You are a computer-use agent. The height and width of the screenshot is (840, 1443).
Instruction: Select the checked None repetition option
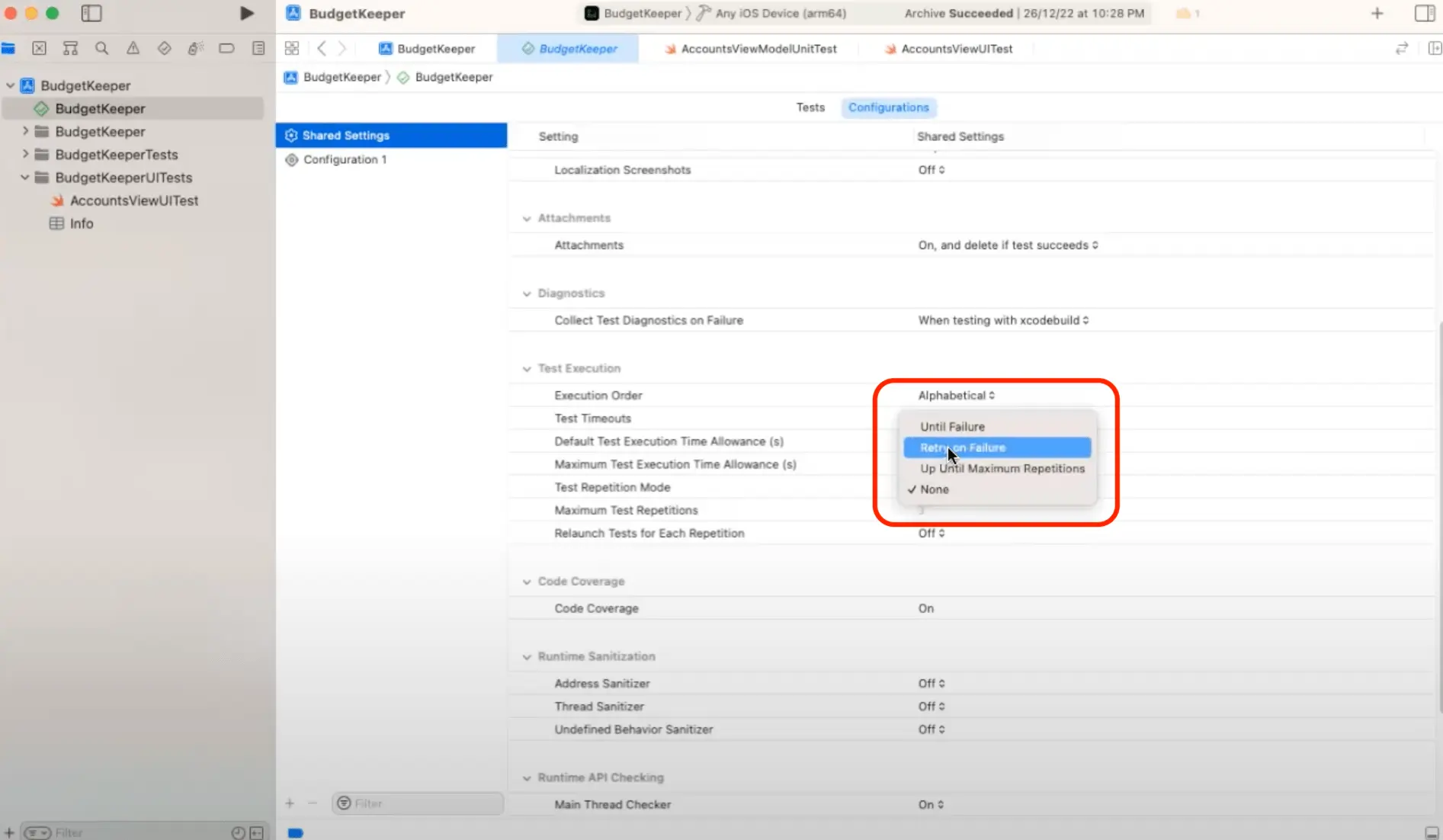(935, 489)
